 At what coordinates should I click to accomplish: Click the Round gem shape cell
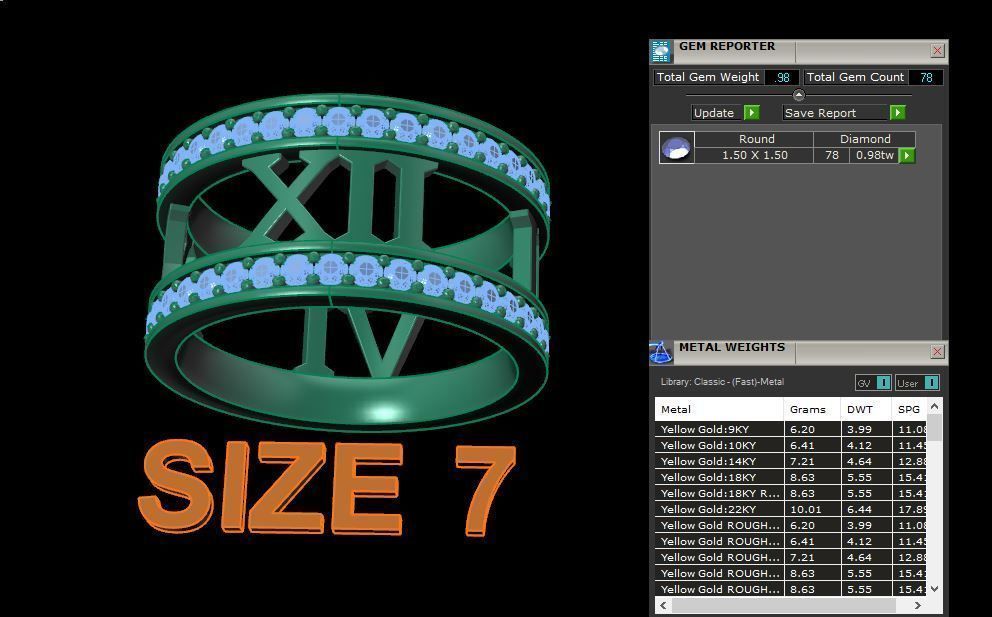[x=756, y=139]
